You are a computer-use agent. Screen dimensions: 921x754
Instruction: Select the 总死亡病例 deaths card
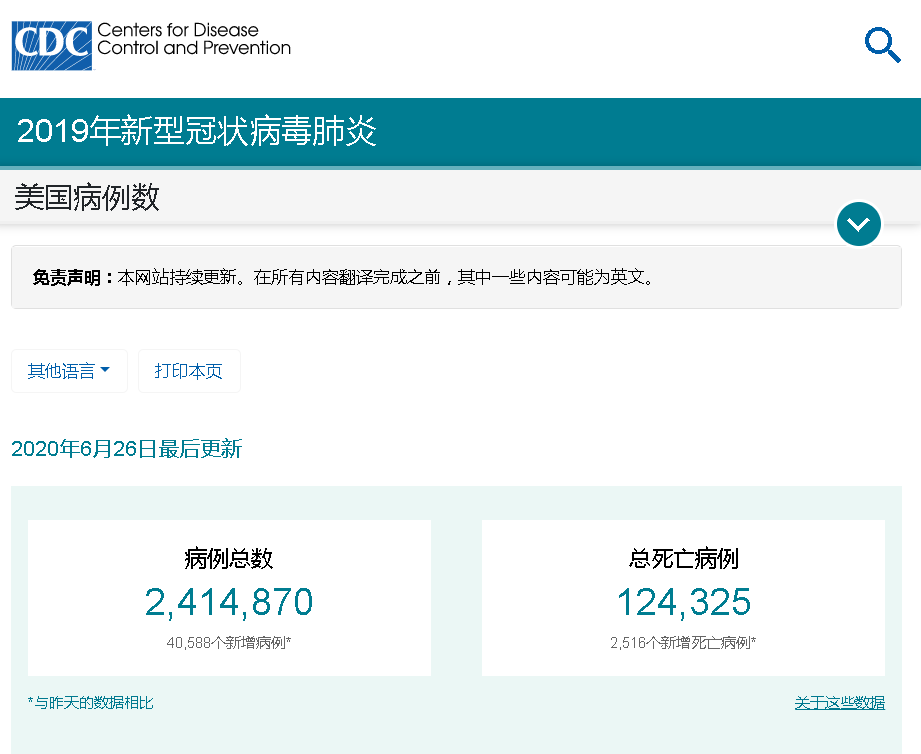pyautogui.click(x=683, y=597)
